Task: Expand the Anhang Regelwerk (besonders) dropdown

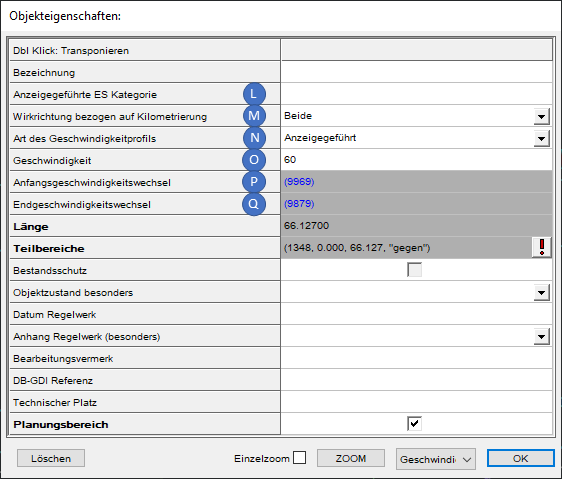Action: (x=541, y=337)
